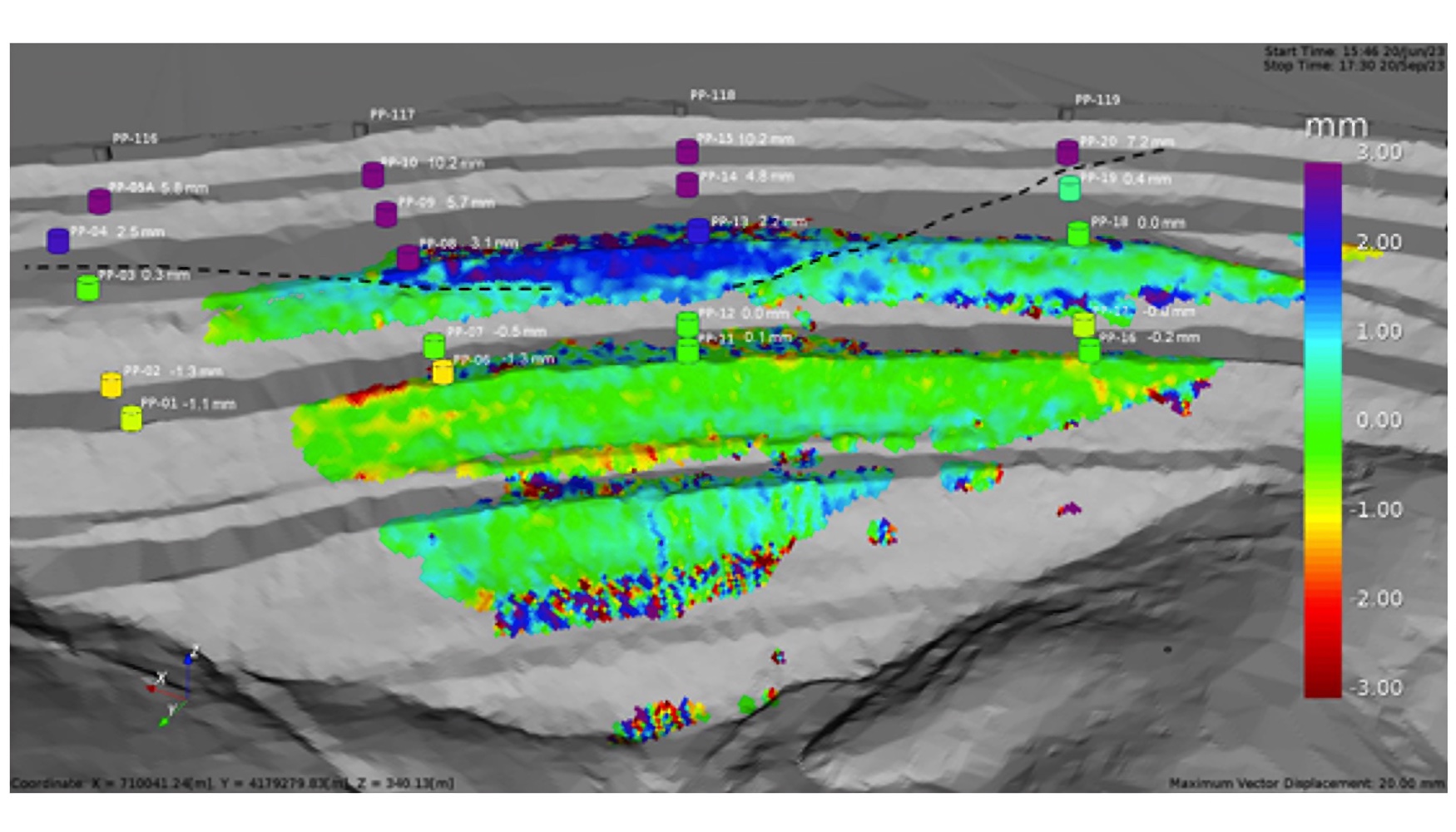1456x832 pixels.
Task: Click the mm units heading above scale
Action: [1336, 127]
